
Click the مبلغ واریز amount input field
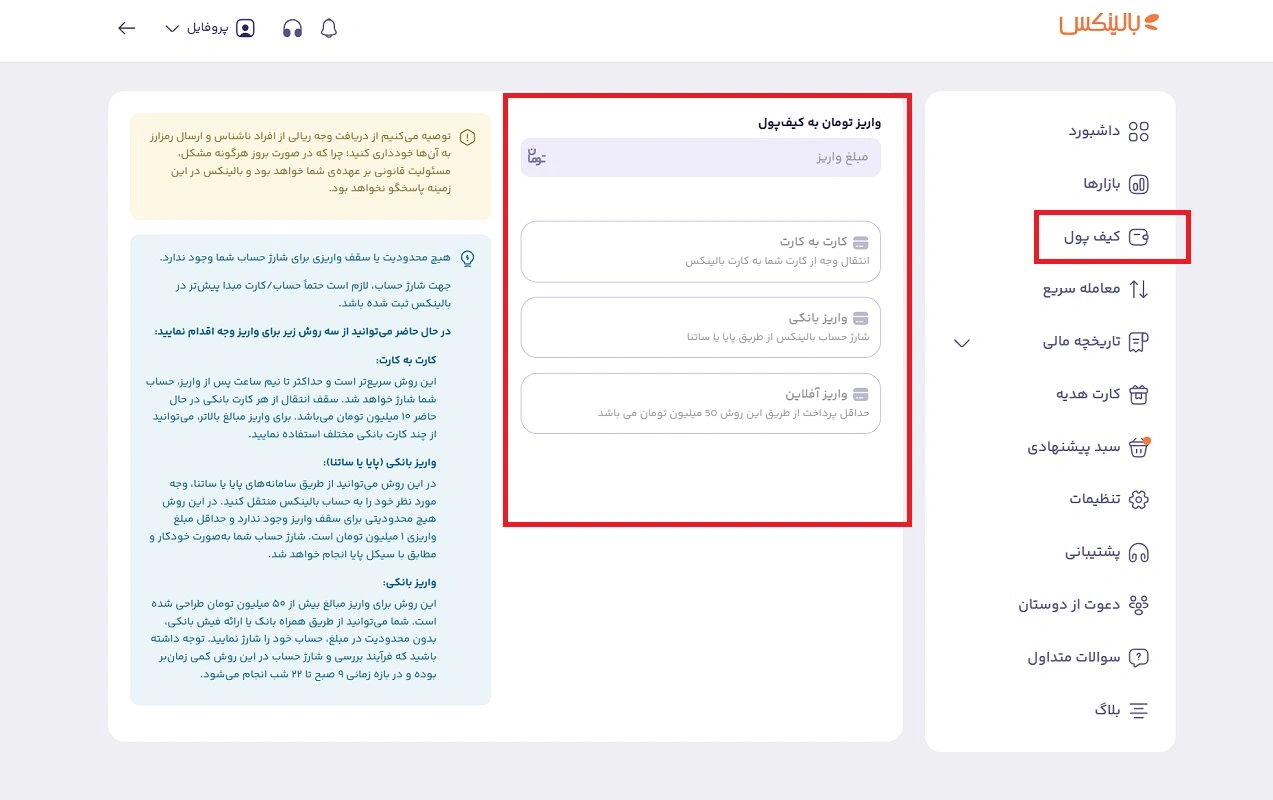[701, 157]
